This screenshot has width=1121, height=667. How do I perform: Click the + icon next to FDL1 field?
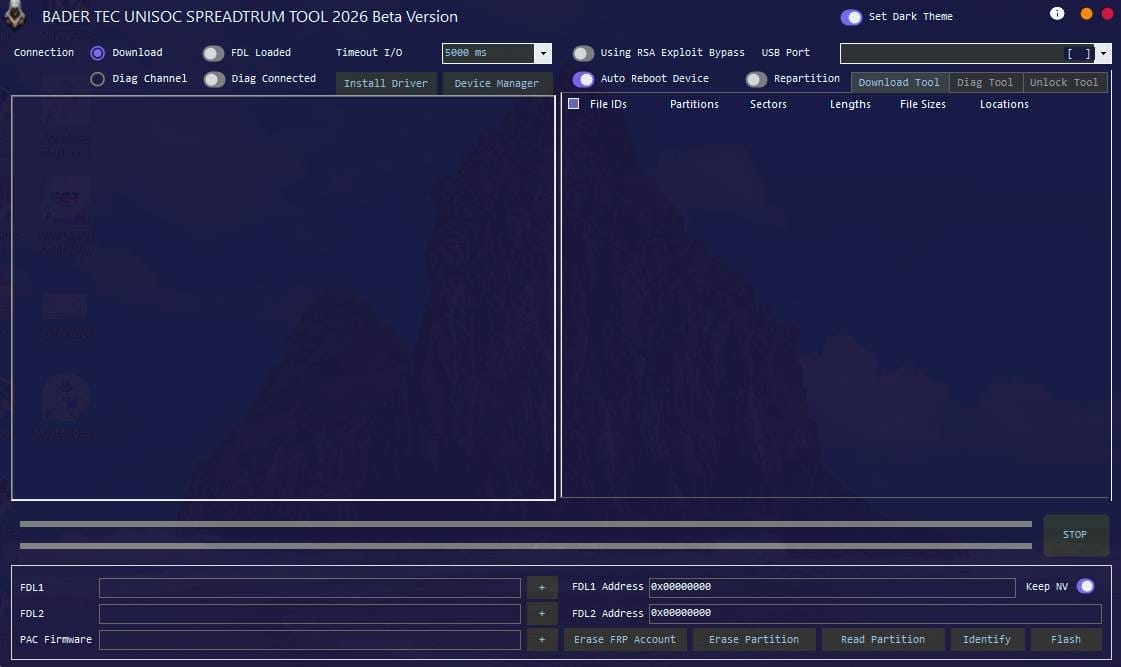542,587
